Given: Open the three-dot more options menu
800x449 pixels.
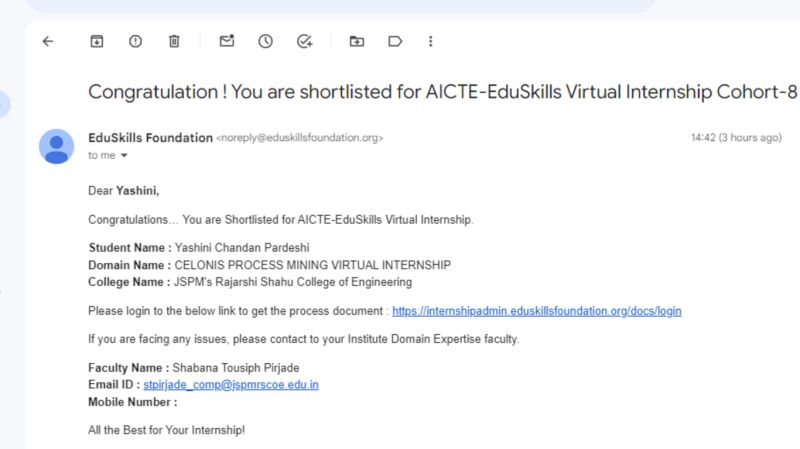Looking at the screenshot, I should [x=431, y=41].
